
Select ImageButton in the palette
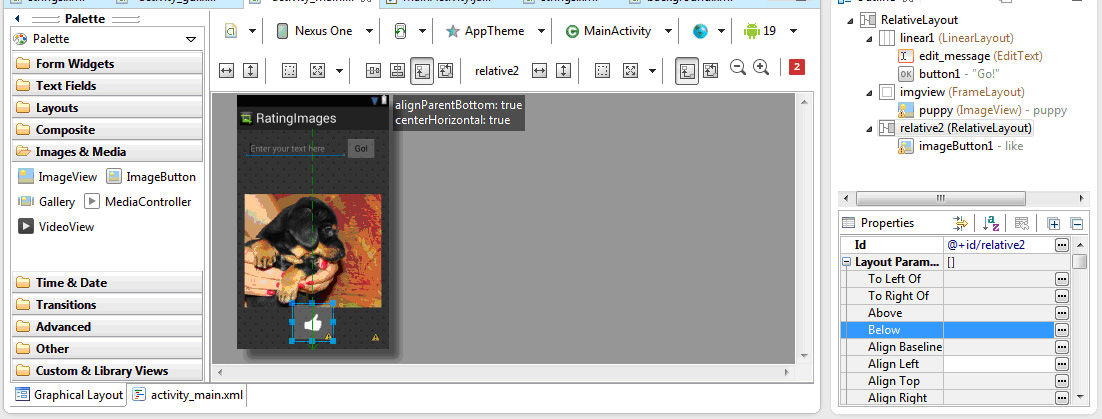pos(151,177)
